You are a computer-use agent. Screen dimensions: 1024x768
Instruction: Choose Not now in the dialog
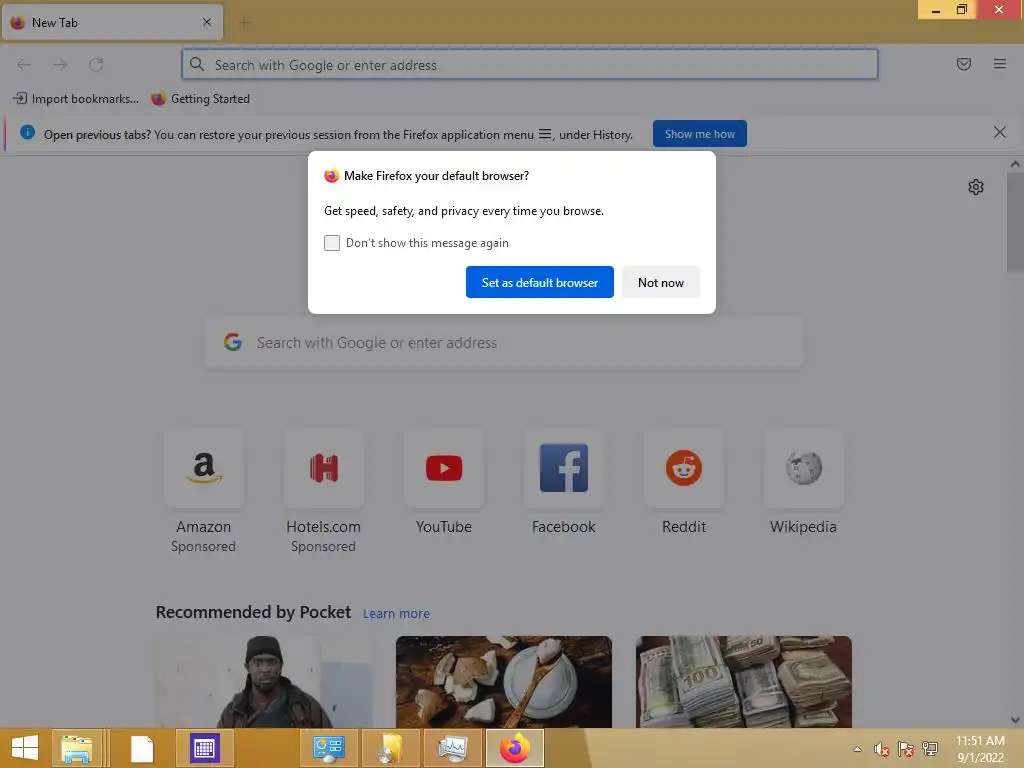pyautogui.click(x=661, y=282)
